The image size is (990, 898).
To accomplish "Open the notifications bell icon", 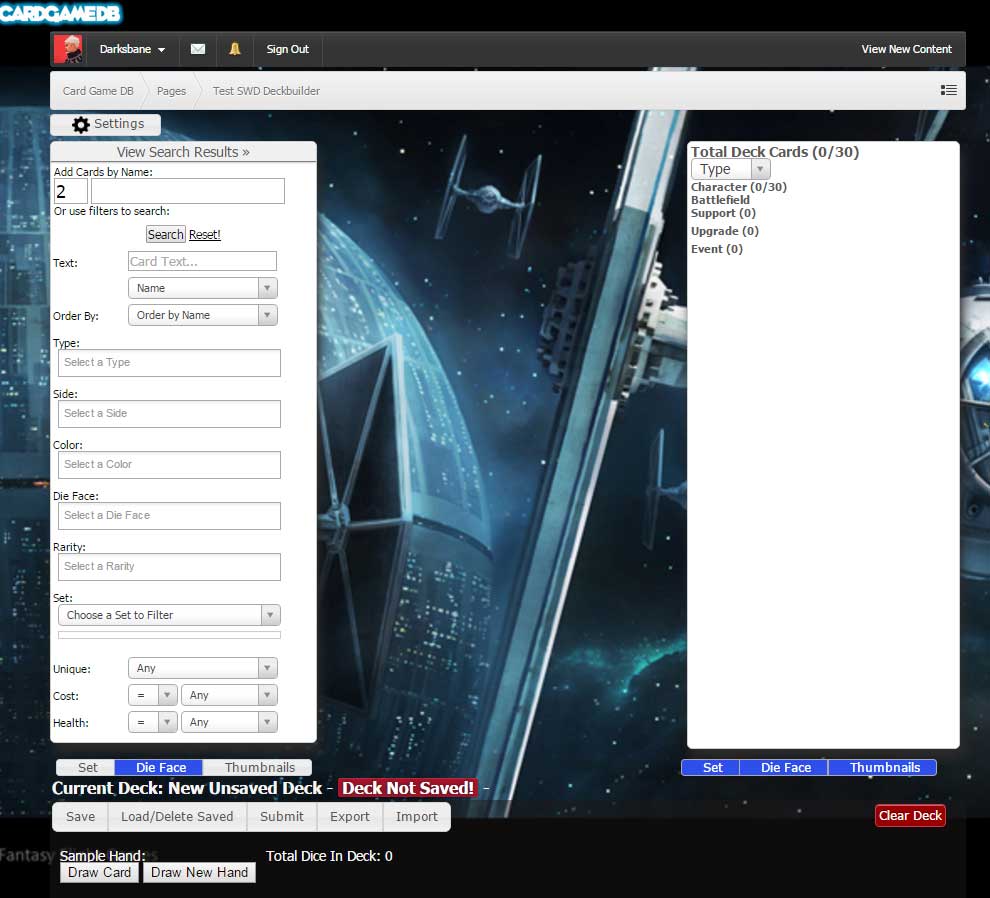I will coord(235,49).
